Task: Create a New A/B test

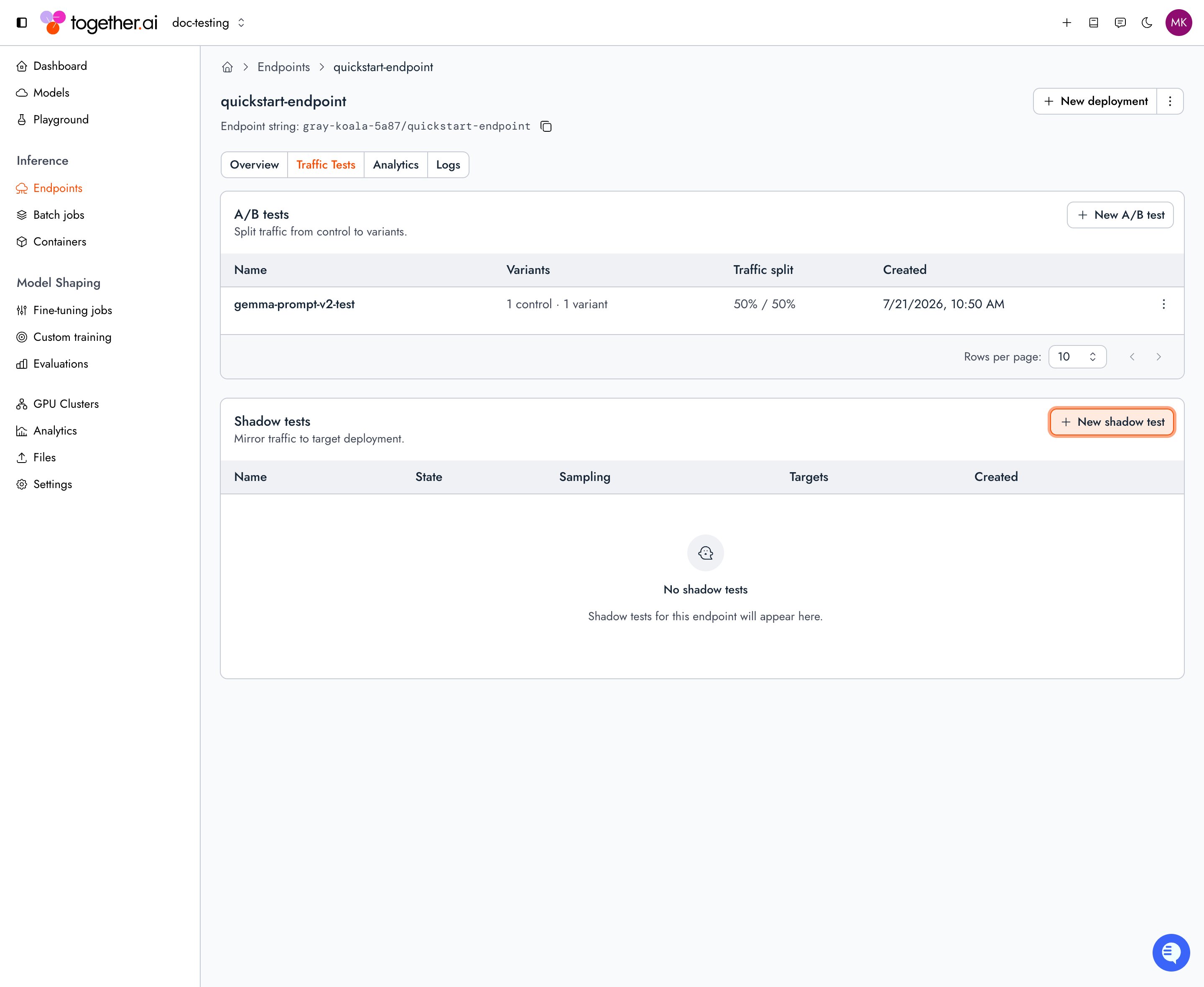Action: tap(1120, 215)
